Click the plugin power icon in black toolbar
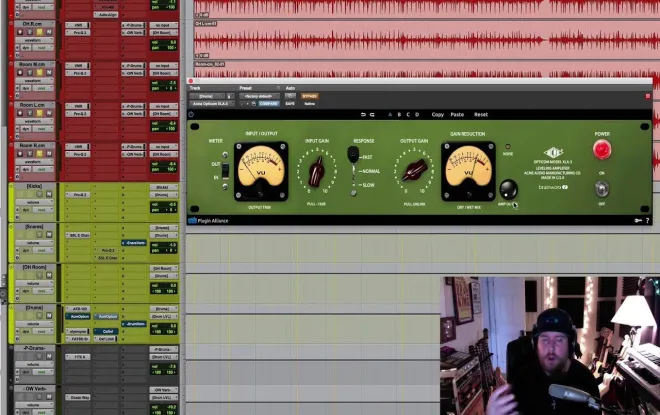 (191, 114)
